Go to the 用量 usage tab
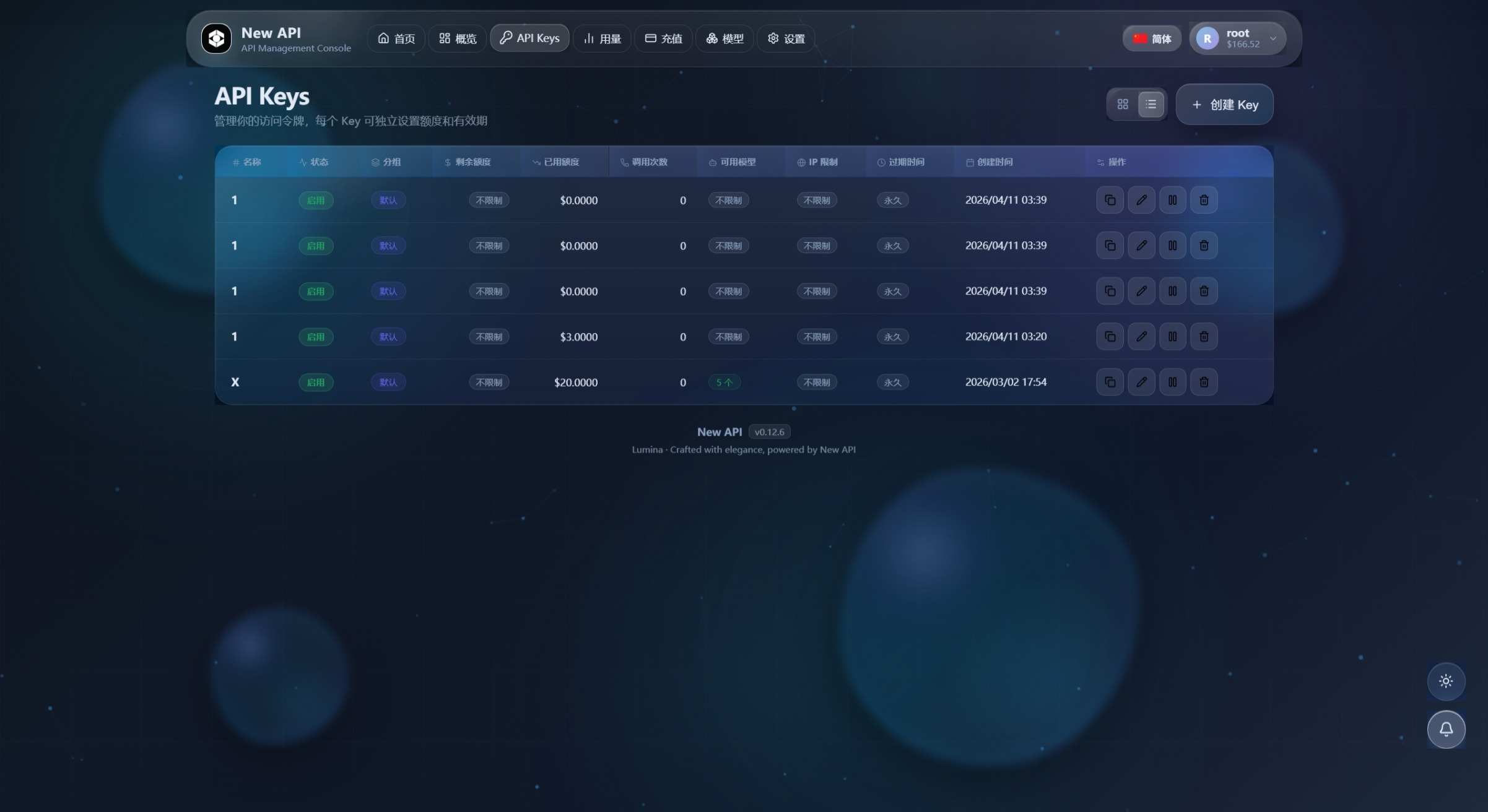The image size is (1488, 812). [602, 38]
